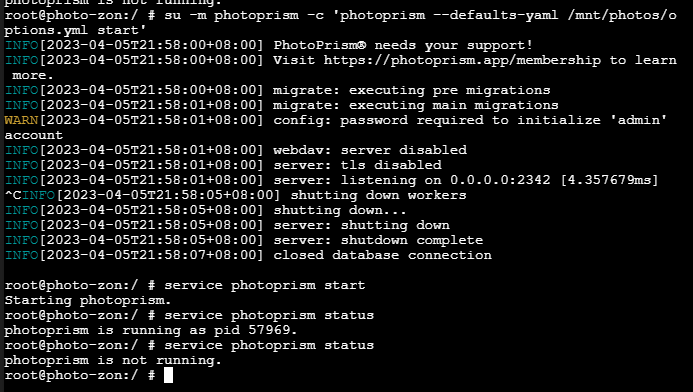Click the "photoprism is running as pid 57969" line

coord(151,331)
